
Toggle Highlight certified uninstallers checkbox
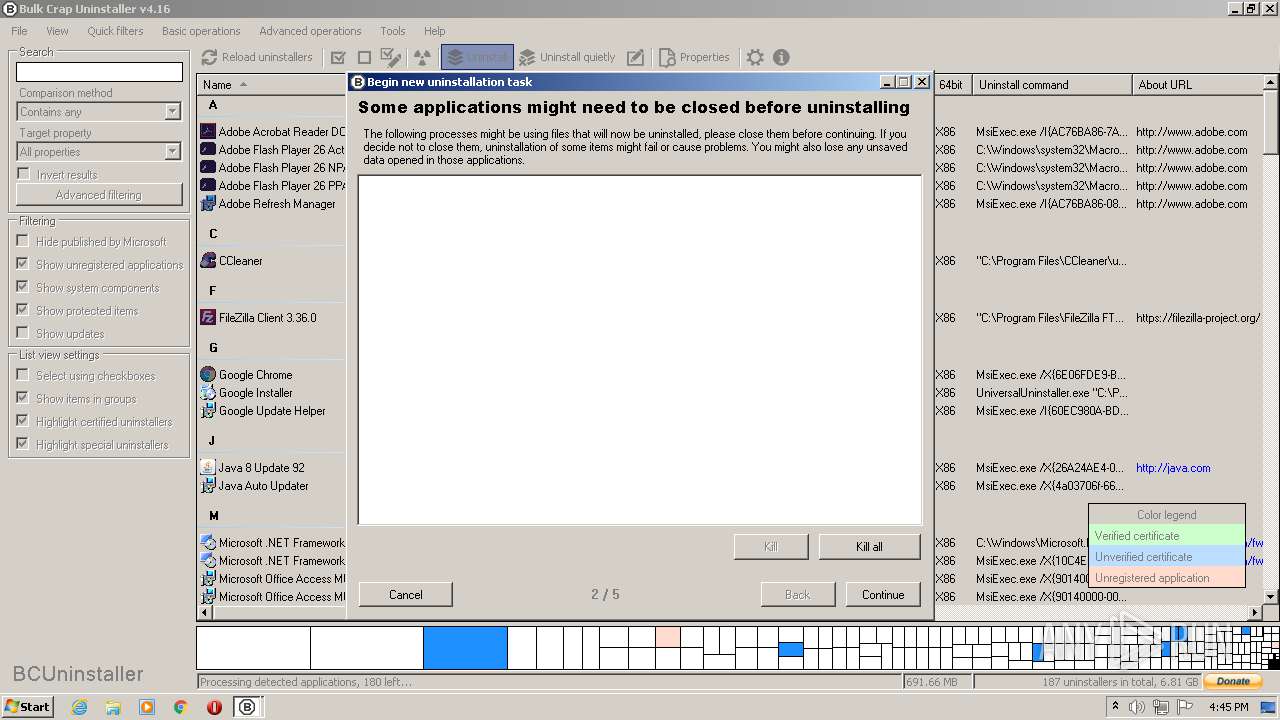[x=22, y=421]
